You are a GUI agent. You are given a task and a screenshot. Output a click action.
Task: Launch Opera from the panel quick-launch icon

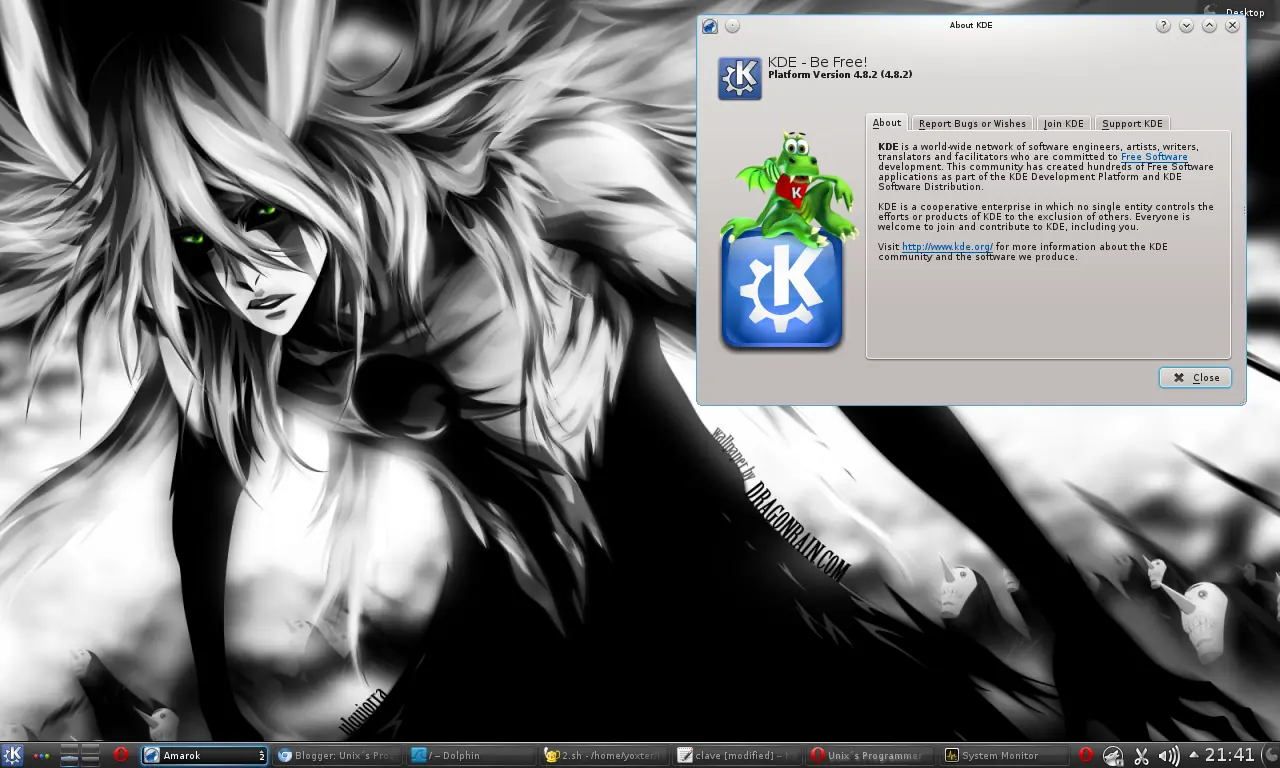point(121,755)
